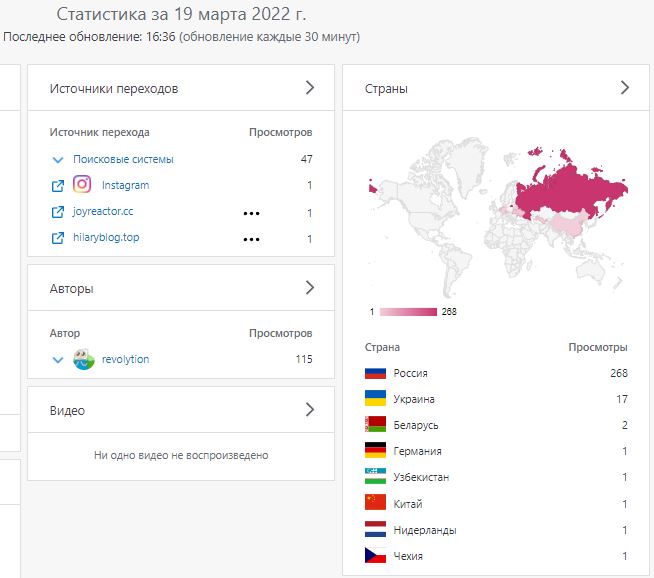Image resolution: width=654 pixels, height=578 pixels.
Task: Click the Russia flag icon
Action: (376, 373)
